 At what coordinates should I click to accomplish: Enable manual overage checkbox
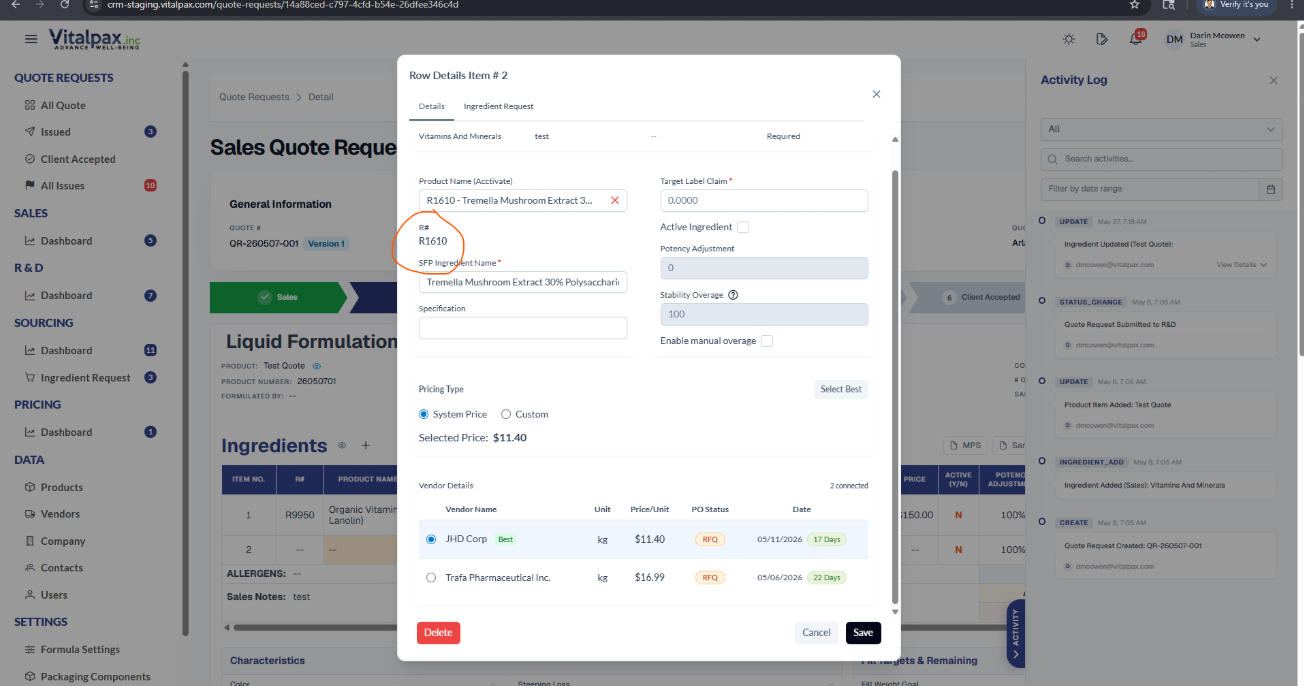[767, 341]
